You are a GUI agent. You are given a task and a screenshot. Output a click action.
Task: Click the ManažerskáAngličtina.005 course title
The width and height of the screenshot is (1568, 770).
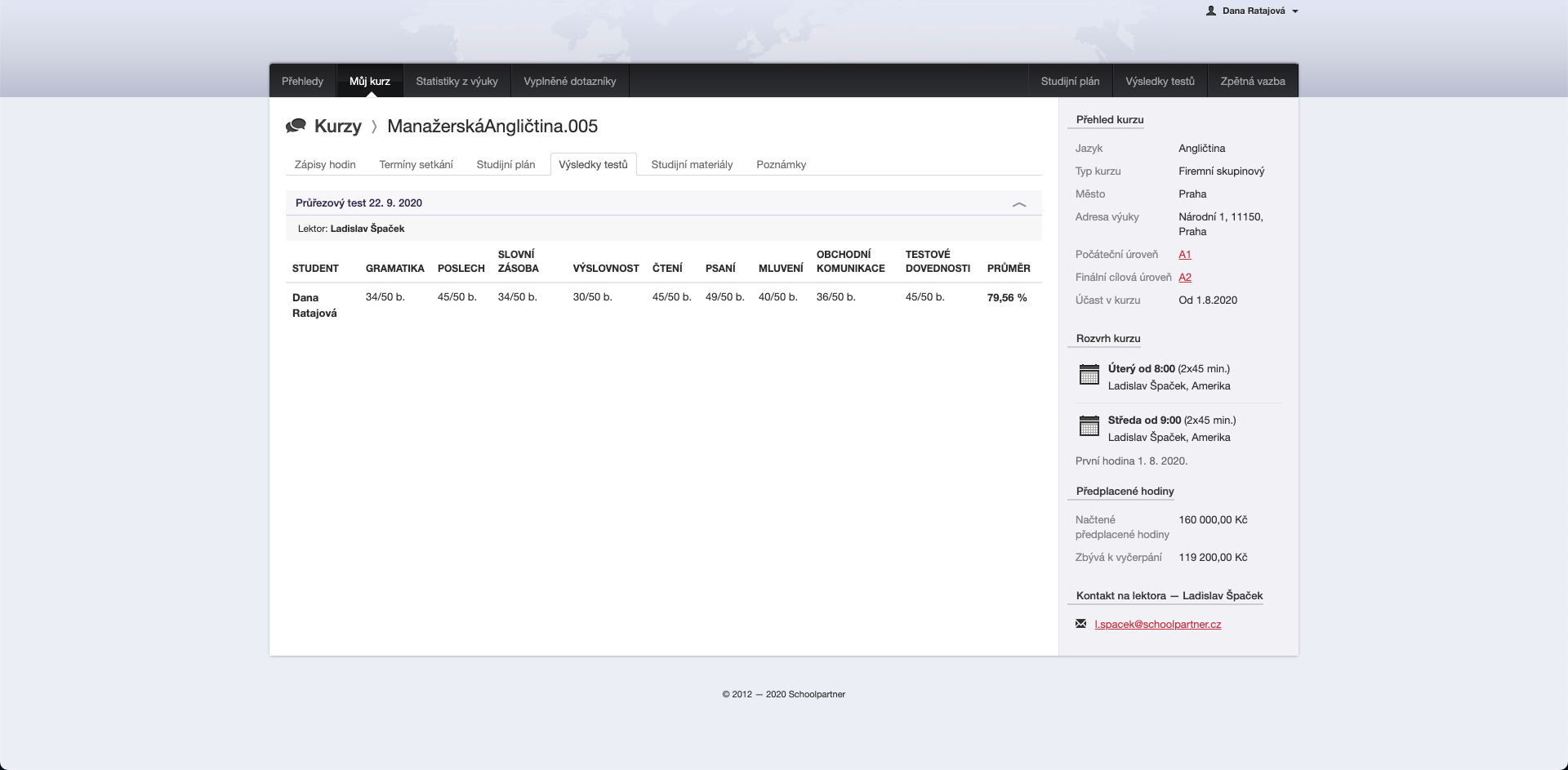click(492, 126)
